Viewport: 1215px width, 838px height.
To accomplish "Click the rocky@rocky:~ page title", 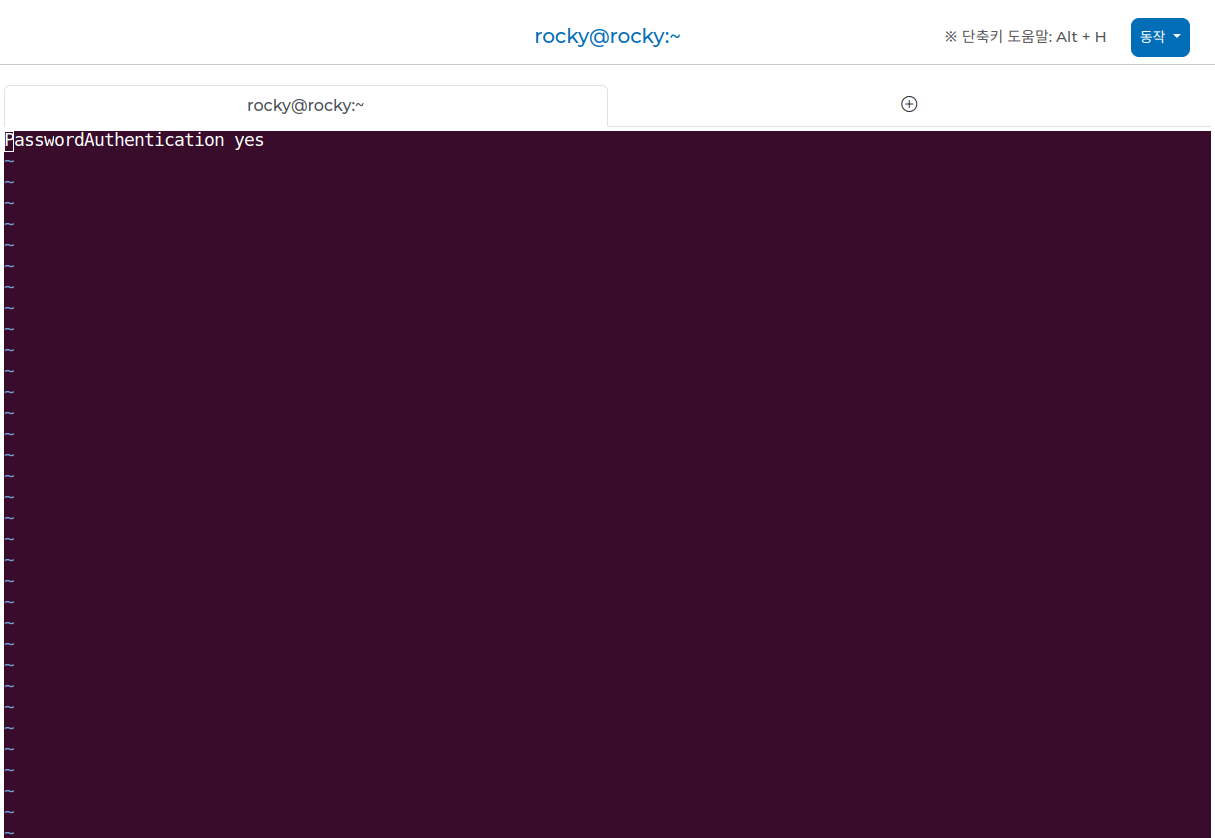I will pos(607,36).
